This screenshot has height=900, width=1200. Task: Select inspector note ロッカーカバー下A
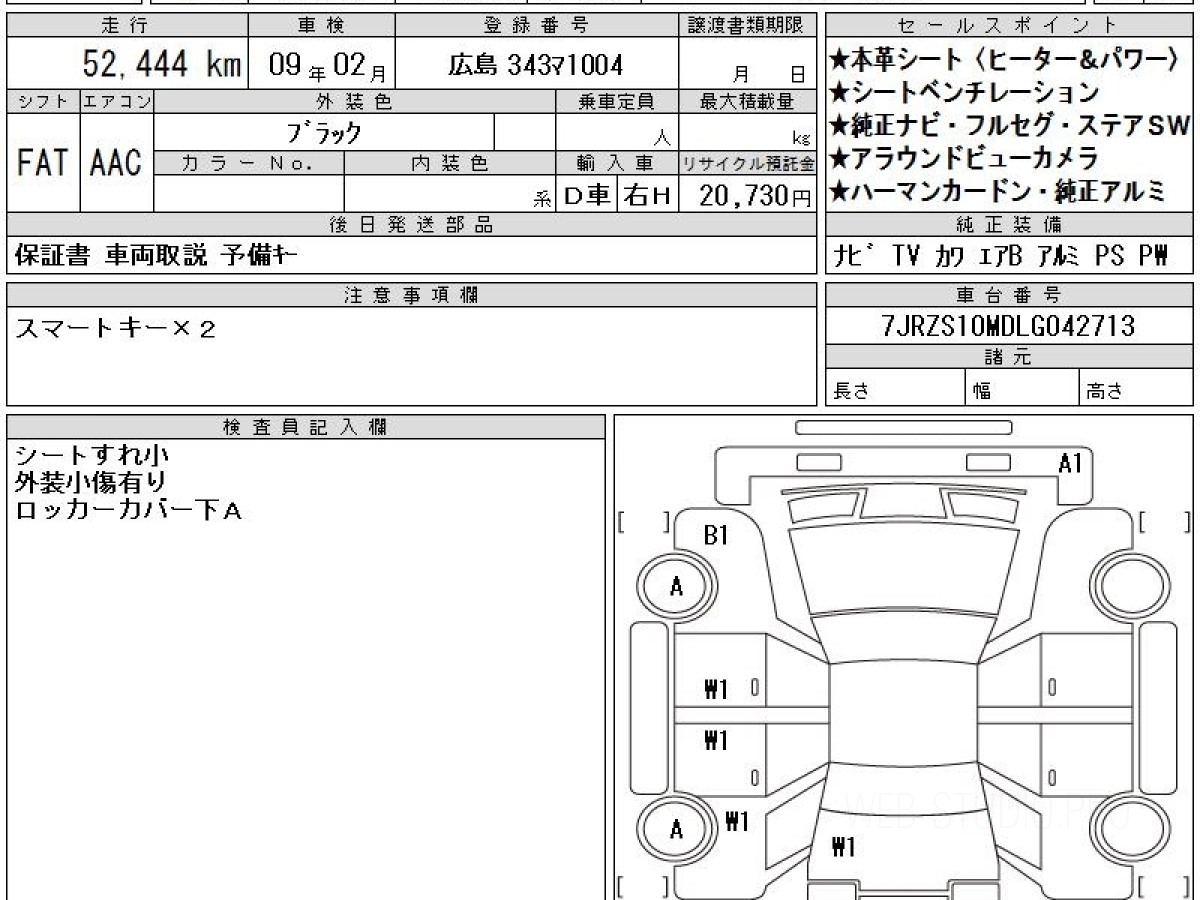point(129,510)
